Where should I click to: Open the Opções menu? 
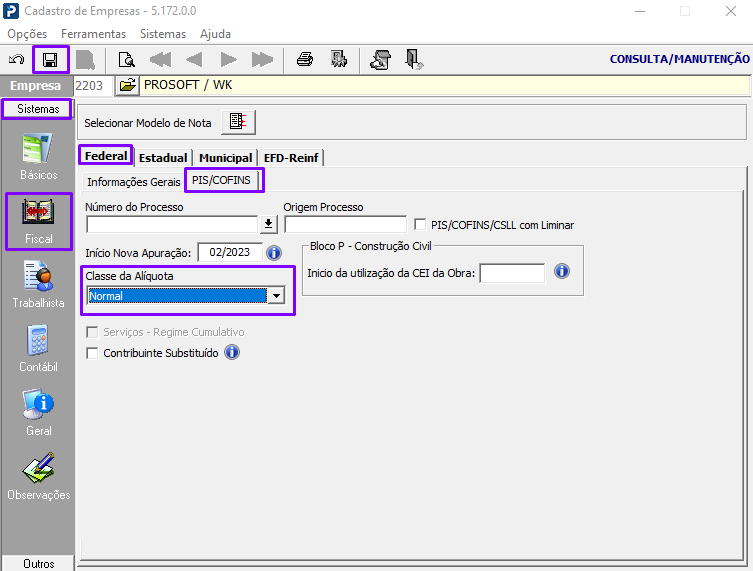click(x=27, y=34)
